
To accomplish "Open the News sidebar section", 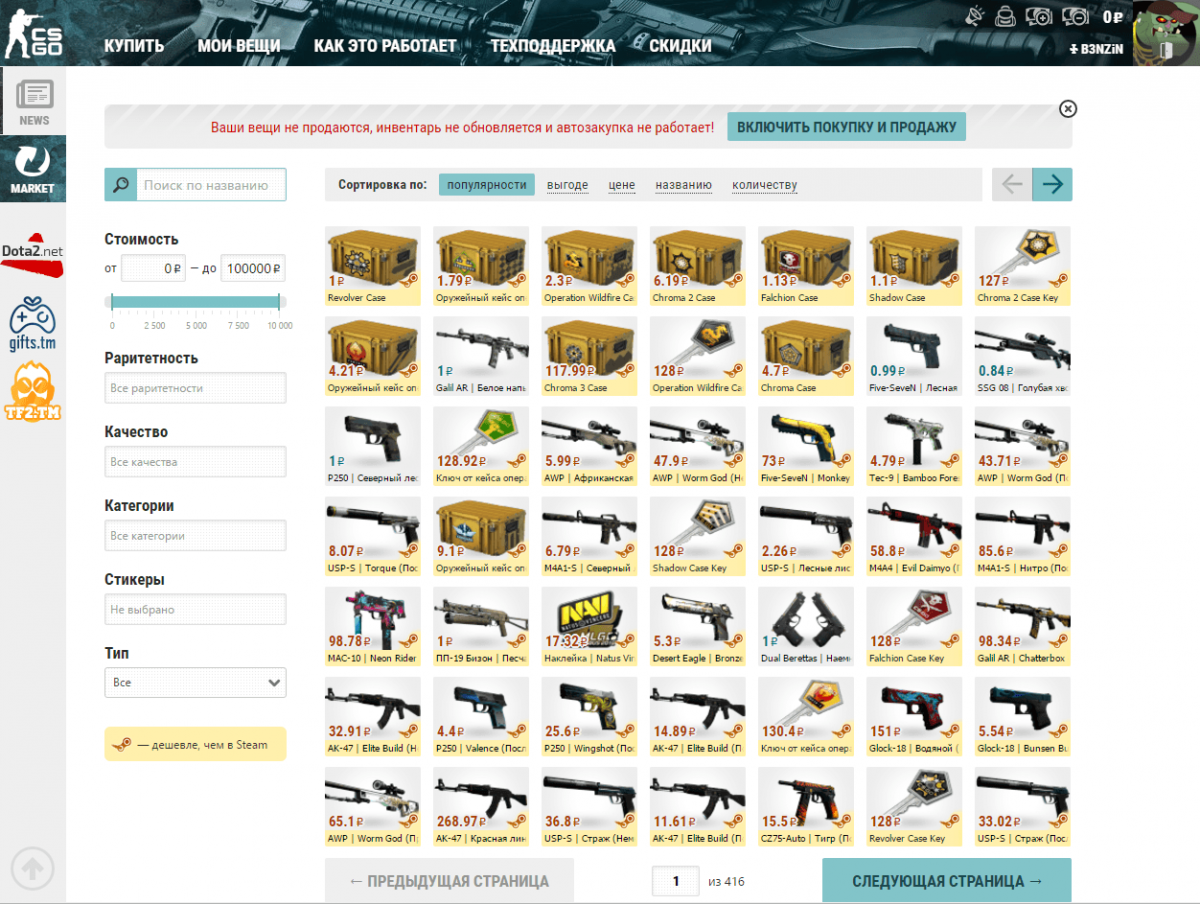I will (33, 101).
